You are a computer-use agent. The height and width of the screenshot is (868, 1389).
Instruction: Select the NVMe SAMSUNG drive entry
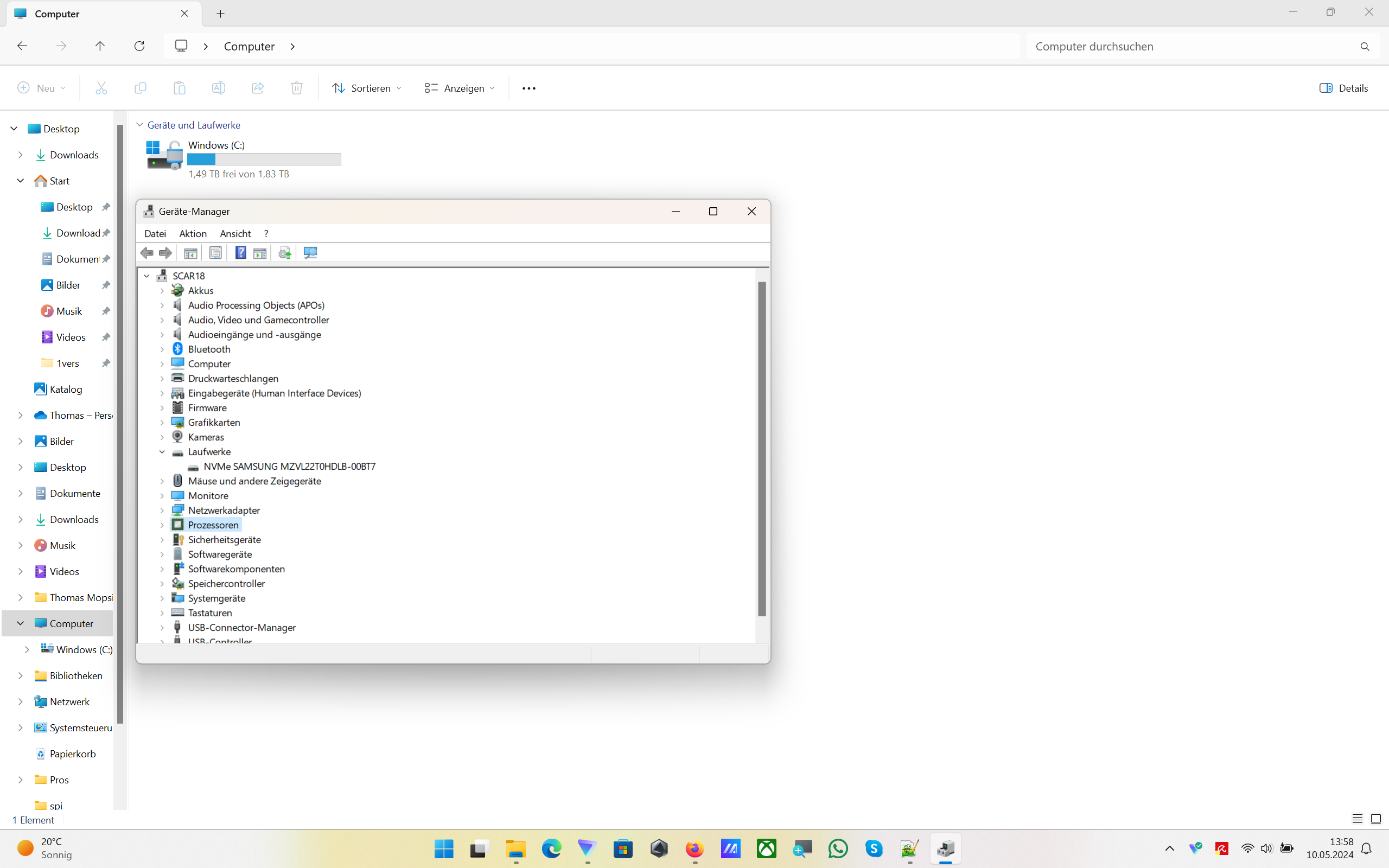click(x=289, y=466)
